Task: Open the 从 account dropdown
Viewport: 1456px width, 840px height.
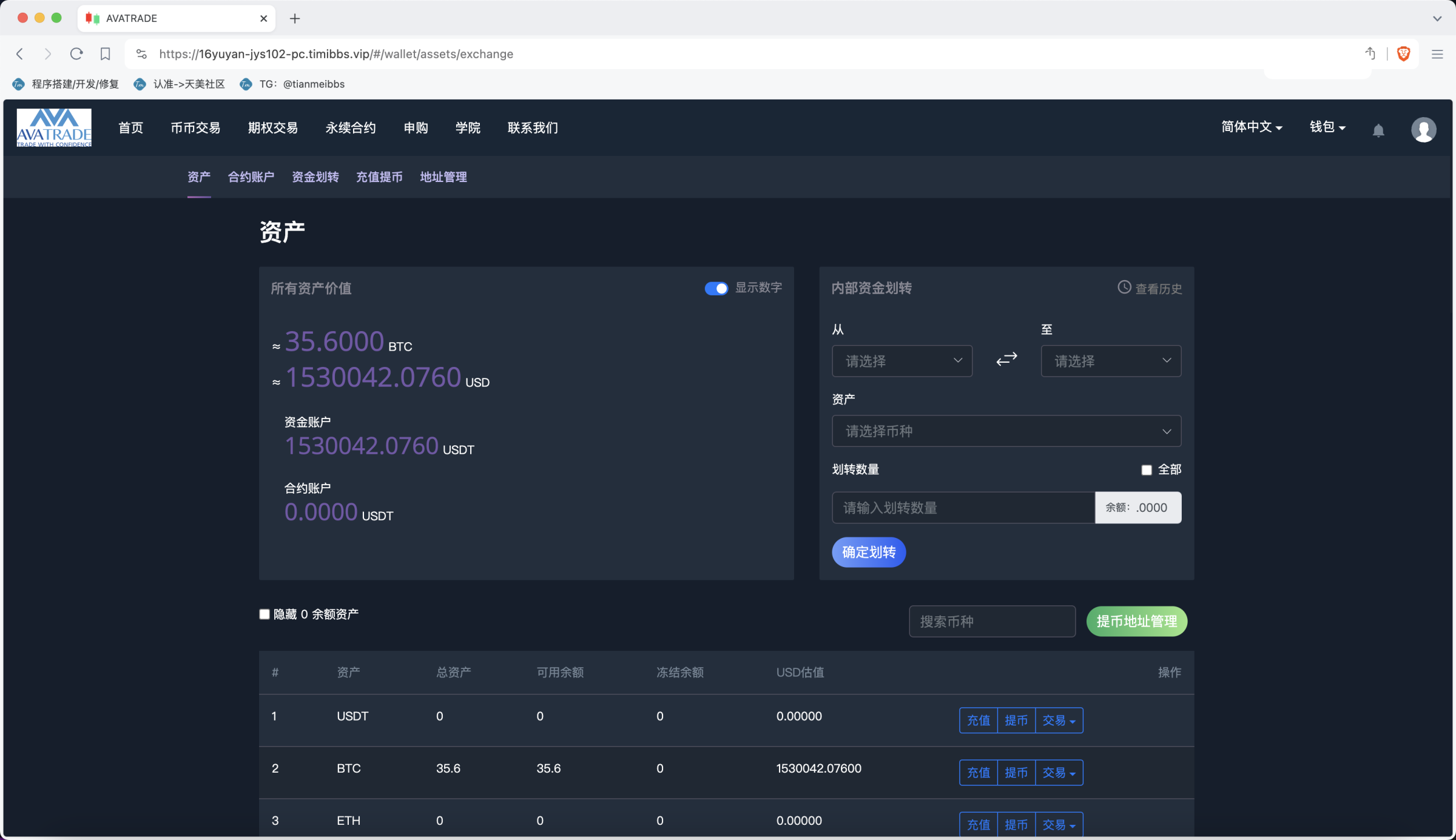Action: pos(902,361)
